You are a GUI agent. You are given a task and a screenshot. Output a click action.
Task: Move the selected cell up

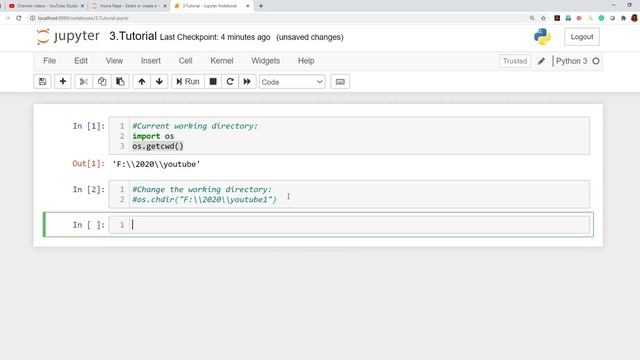[142, 82]
